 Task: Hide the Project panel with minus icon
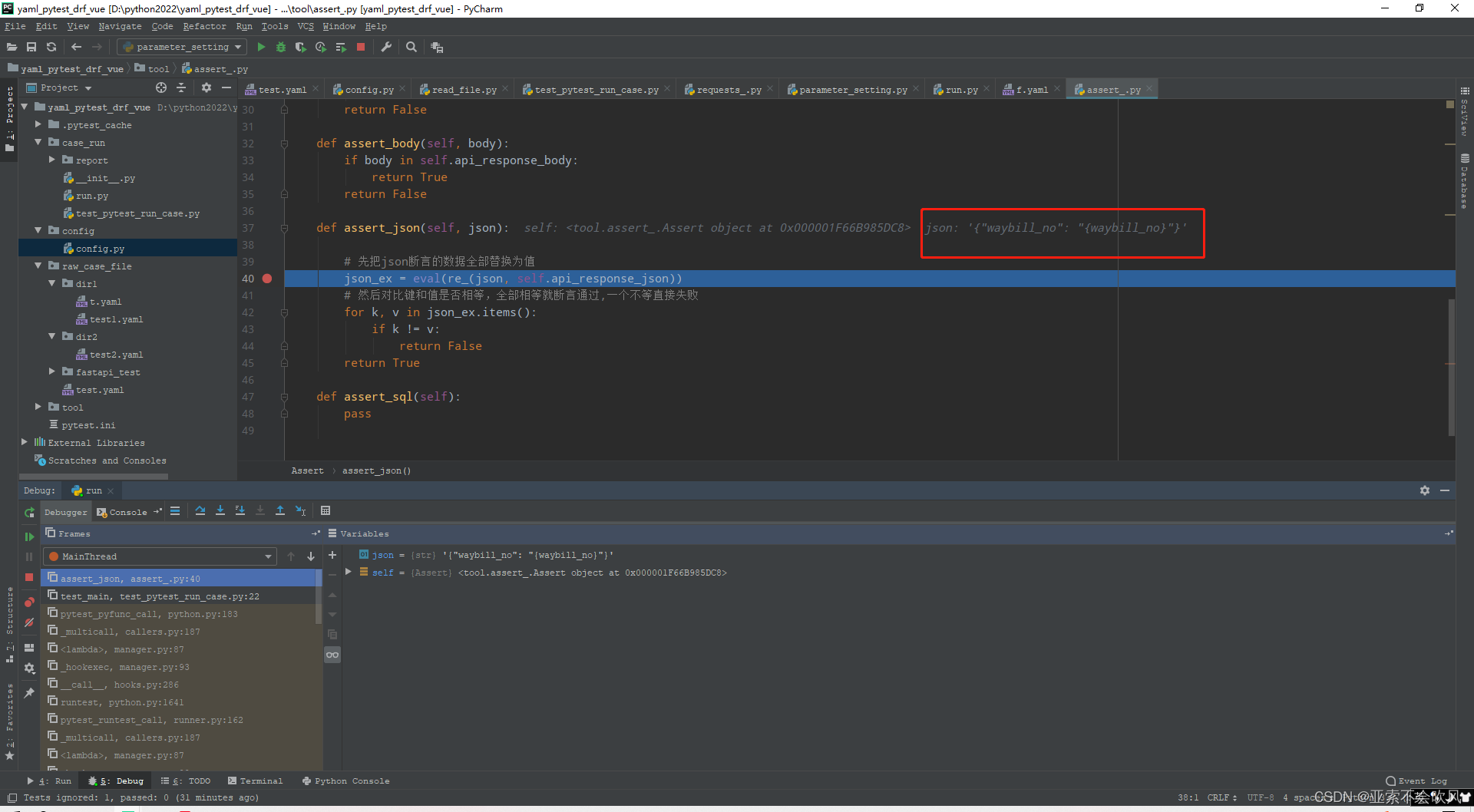226,87
